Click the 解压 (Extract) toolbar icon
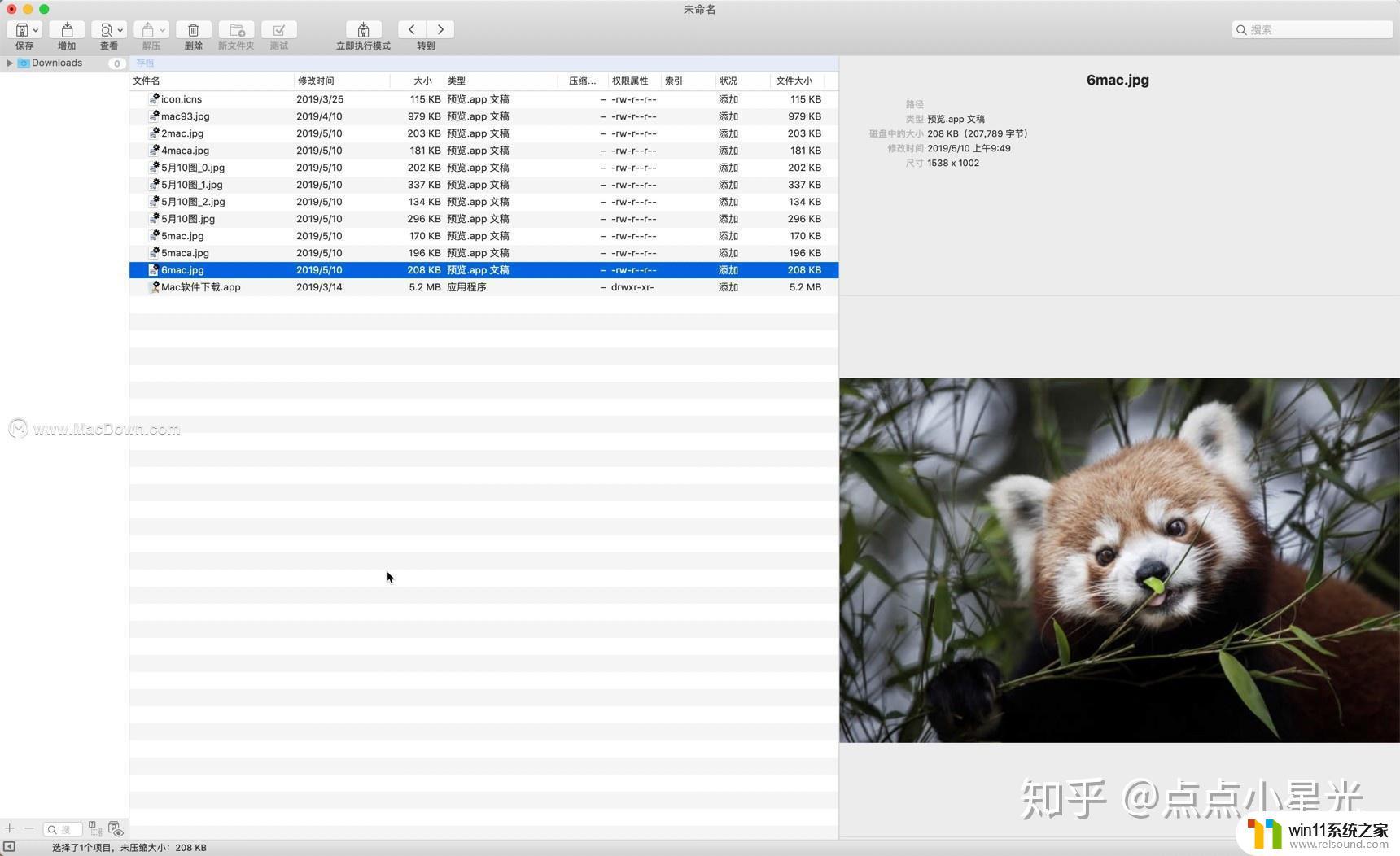 (147, 30)
